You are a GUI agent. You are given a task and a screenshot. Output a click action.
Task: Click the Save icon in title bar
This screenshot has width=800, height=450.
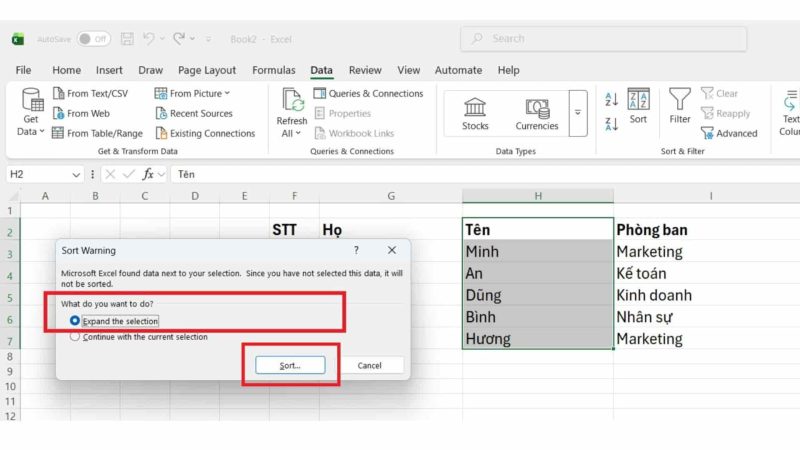tap(127, 39)
